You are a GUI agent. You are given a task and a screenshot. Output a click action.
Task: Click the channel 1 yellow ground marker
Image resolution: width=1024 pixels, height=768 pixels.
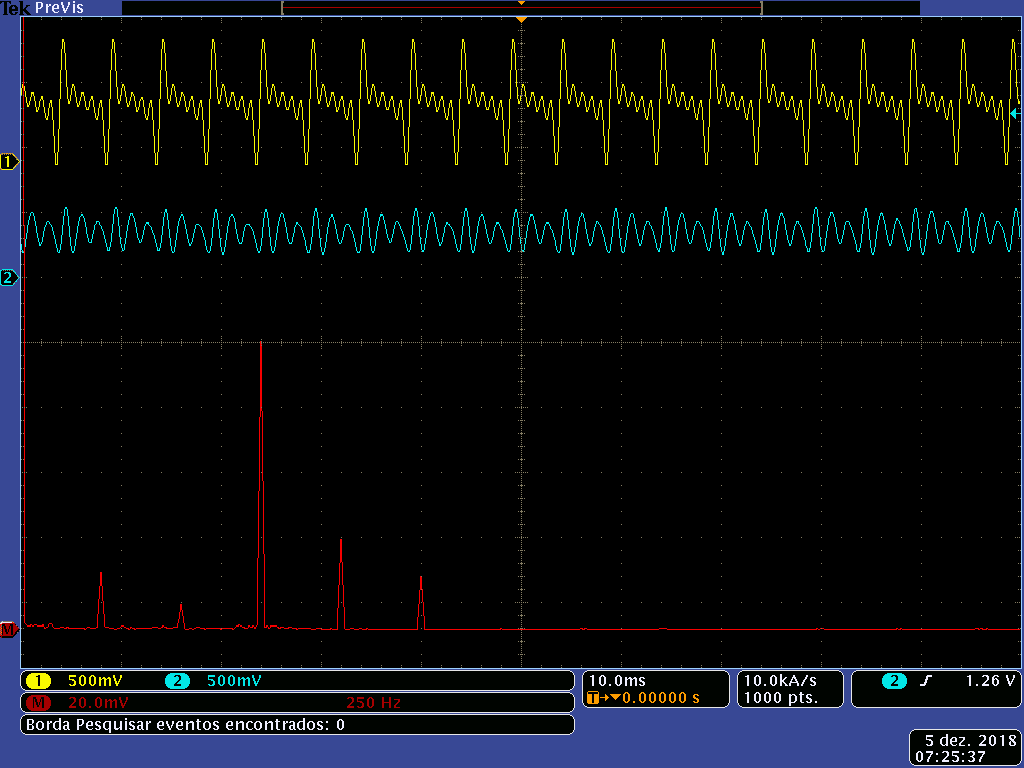[10, 161]
